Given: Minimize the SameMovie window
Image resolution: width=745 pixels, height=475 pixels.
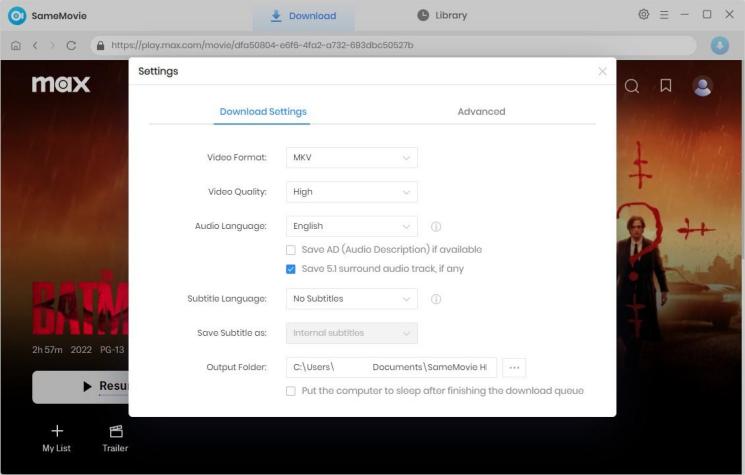Looking at the screenshot, I should (x=684, y=15).
